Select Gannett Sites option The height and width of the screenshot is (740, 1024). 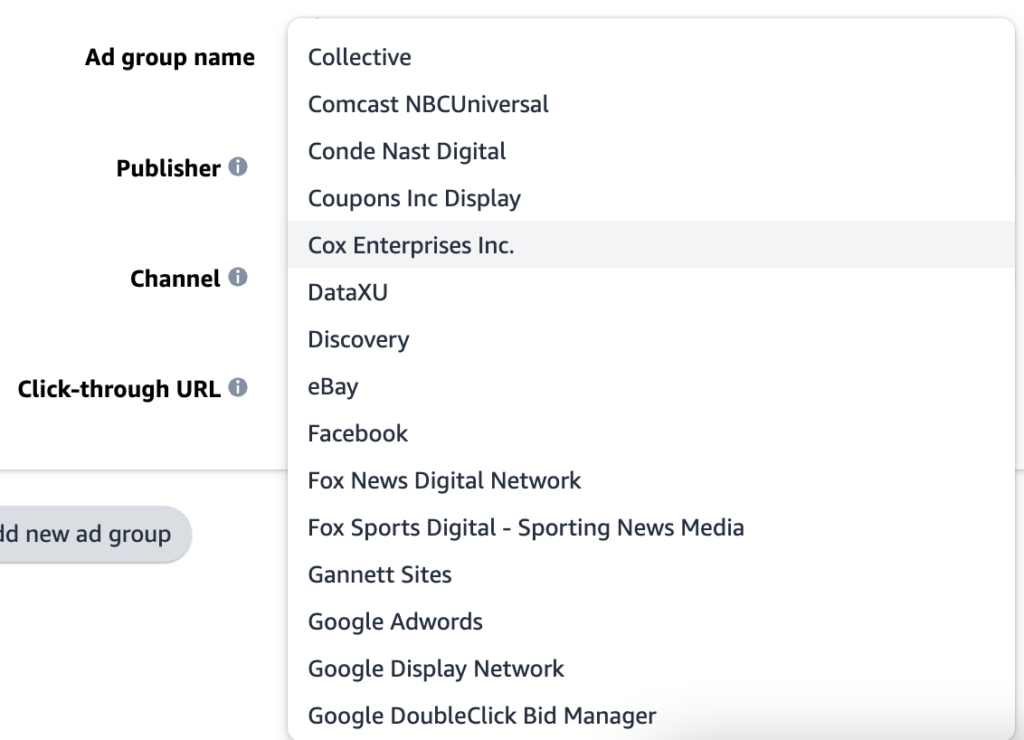pyautogui.click(x=380, y=574)
